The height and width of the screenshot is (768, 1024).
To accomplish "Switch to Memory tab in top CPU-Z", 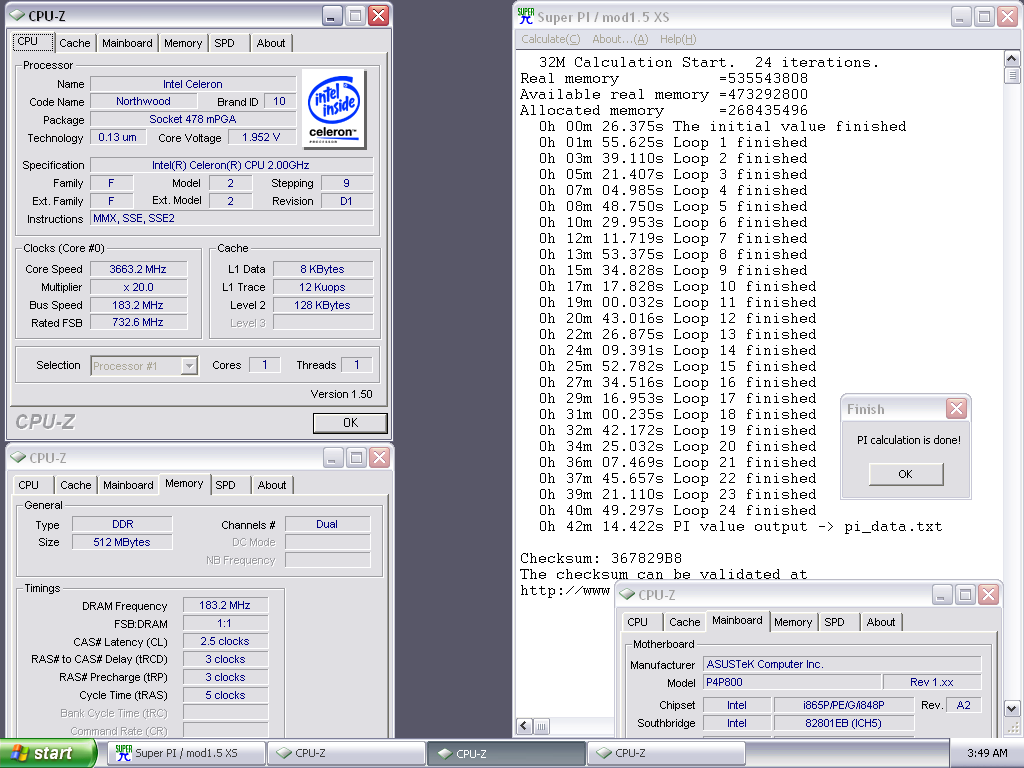I will pyautogui.click(x=183, y=43).
